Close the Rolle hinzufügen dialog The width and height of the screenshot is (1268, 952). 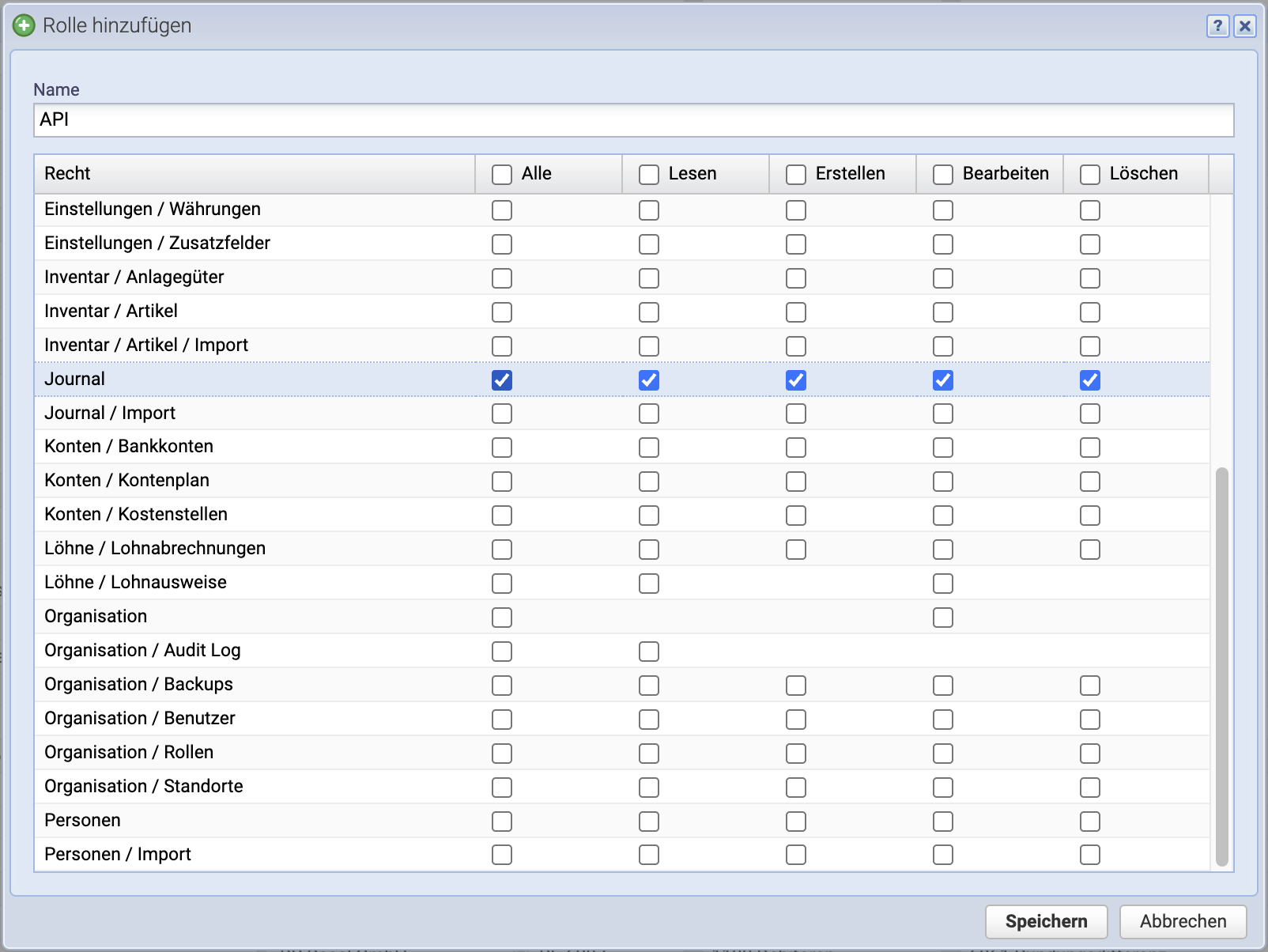(1244, 26)
